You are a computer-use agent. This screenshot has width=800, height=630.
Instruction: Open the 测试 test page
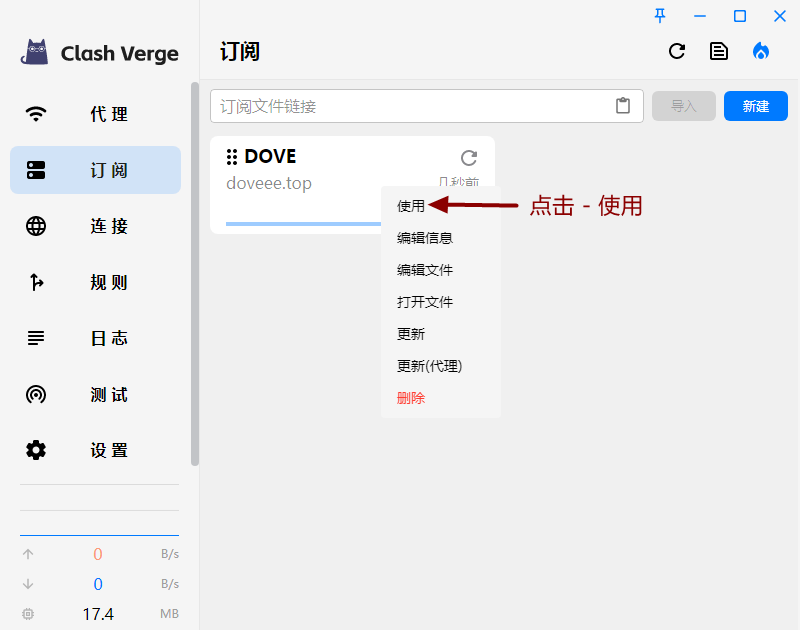coord(95,394)
